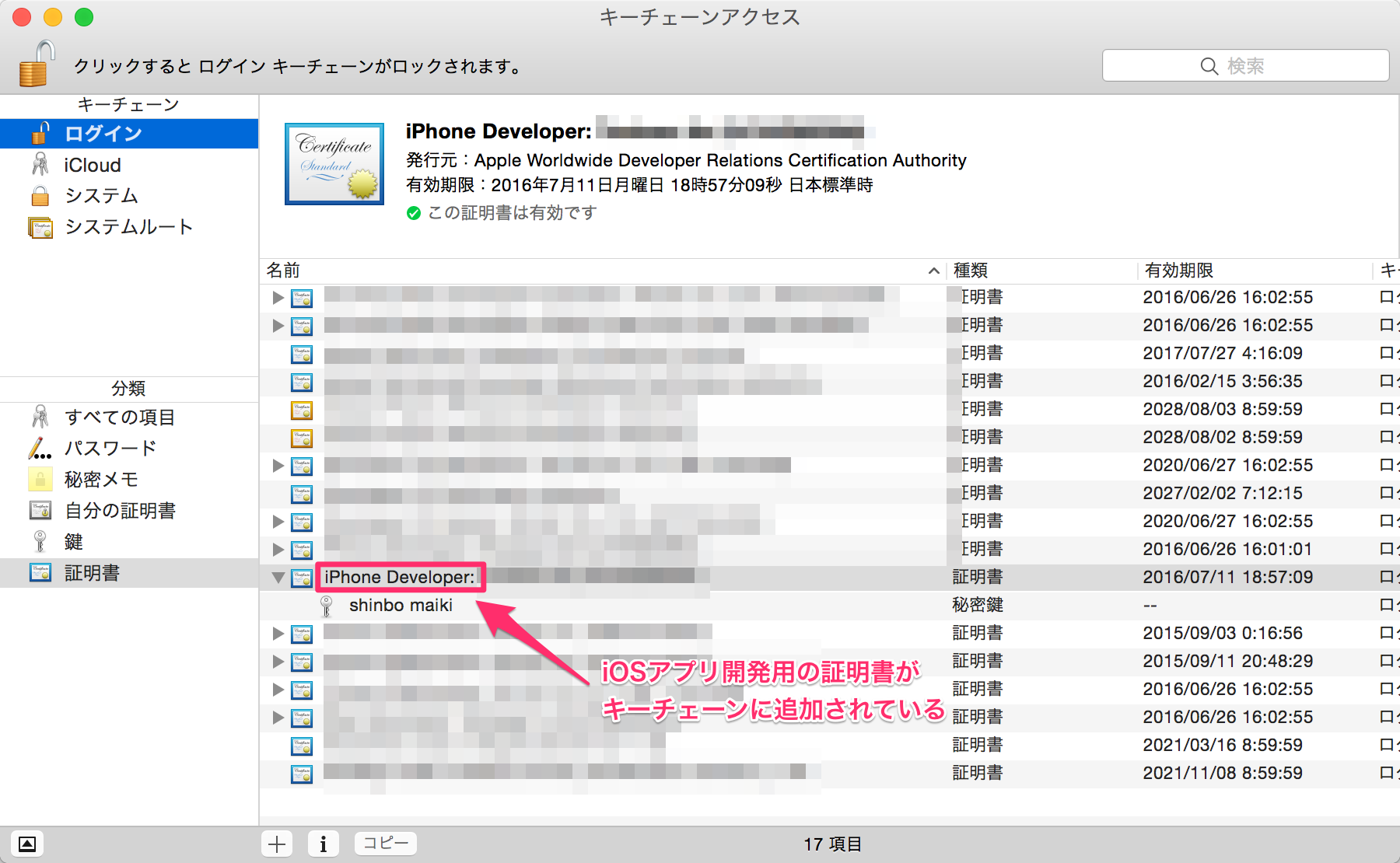Click the 2015/09/03 0:16:56 expiry cell
This screenshot has width=1400, height=863.
pyautogui.click(x=1223, y=633)
